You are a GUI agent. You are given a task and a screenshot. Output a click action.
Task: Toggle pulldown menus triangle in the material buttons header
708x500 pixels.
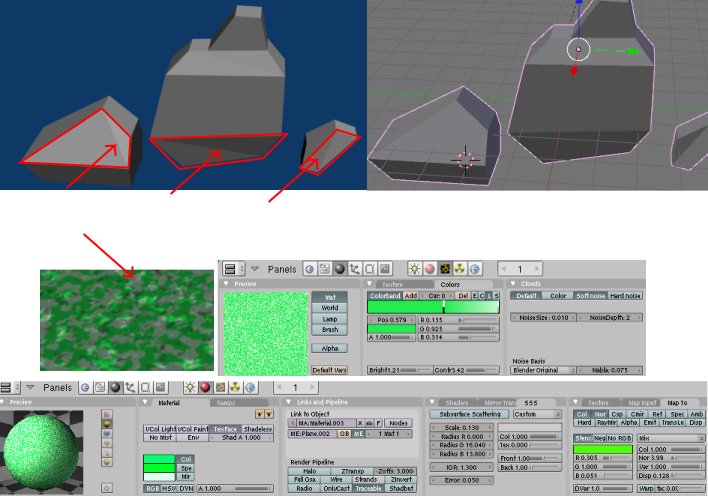tap(30, 388)
